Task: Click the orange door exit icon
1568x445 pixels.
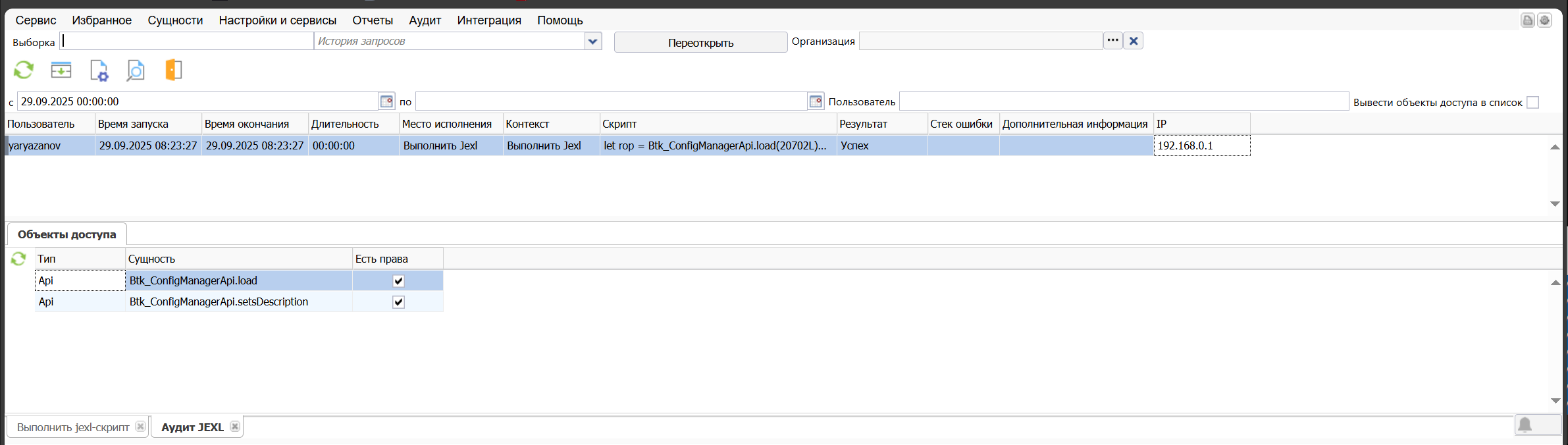Action: [x=173, y=70]
